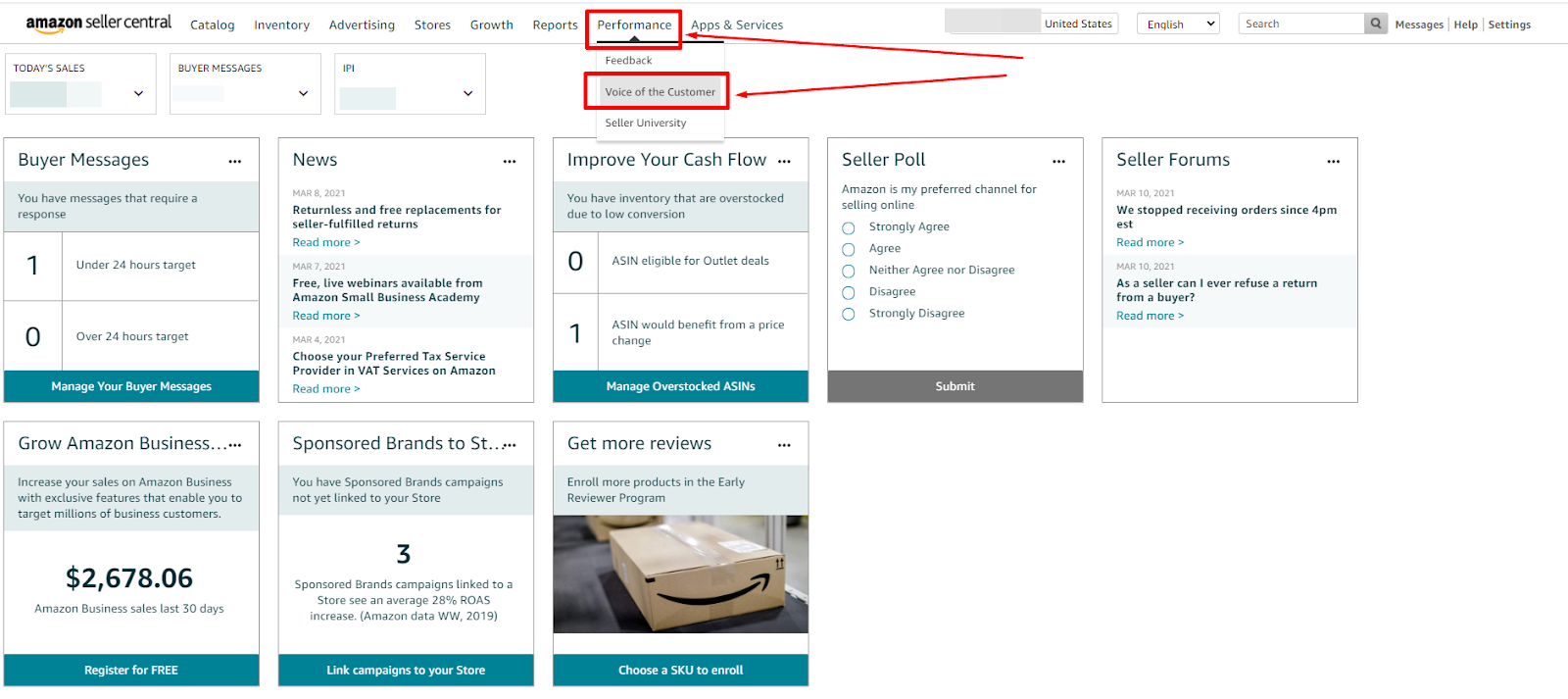Expand the Today's Sales dropdown
Screen dimensions: 1568x699
(x=138, y=93)
